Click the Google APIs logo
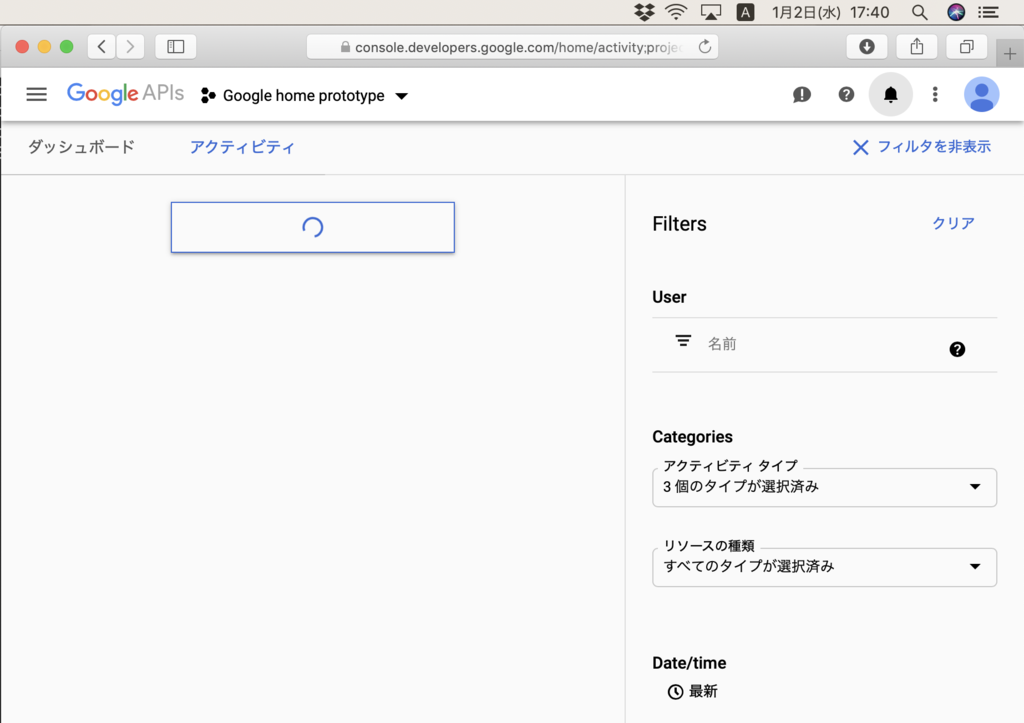 [x=125, y=93]
